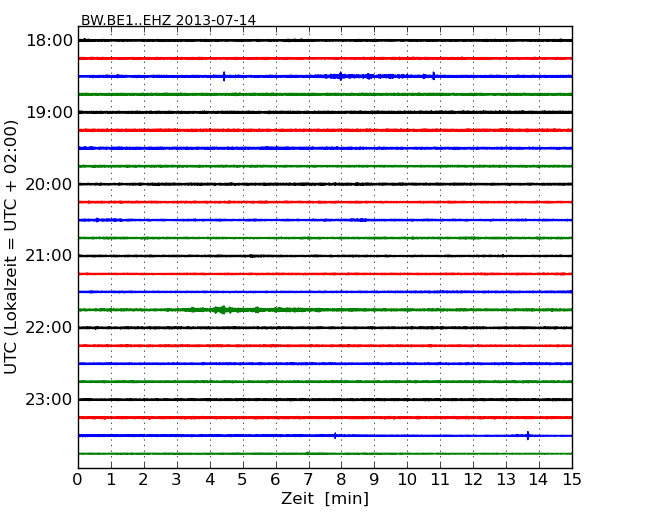
Task: Click the green trace burst above the 22:00 line
Action: point(222,310)
